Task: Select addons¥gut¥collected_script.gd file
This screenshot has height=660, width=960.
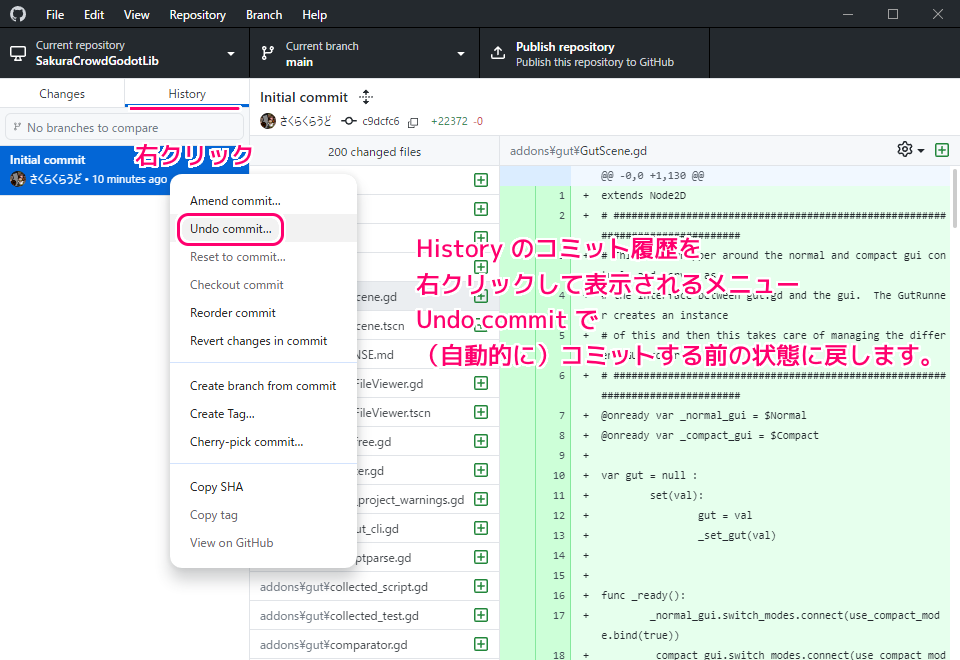Action: pos(374,587)
